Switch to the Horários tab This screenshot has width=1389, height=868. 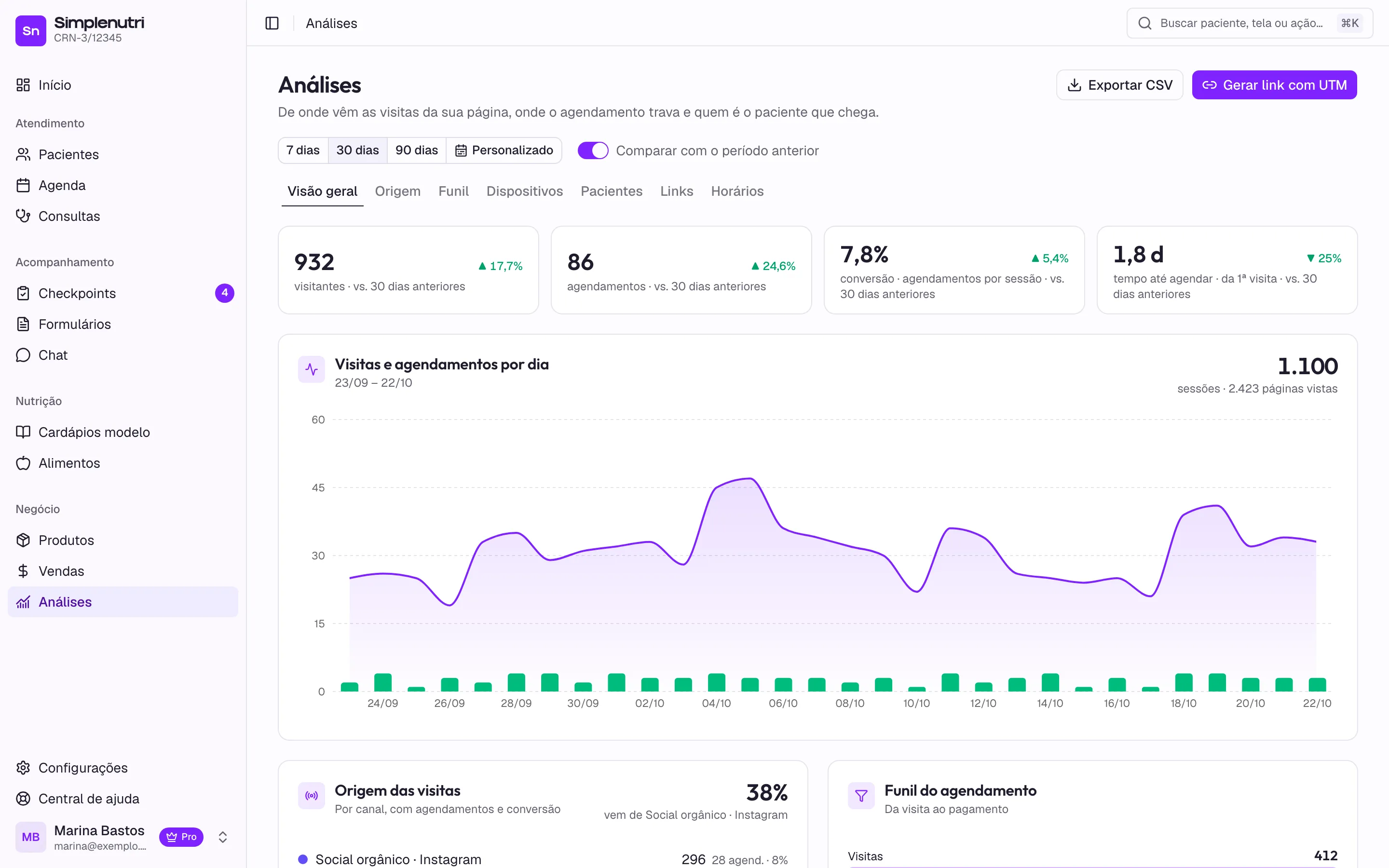[737, 191]
